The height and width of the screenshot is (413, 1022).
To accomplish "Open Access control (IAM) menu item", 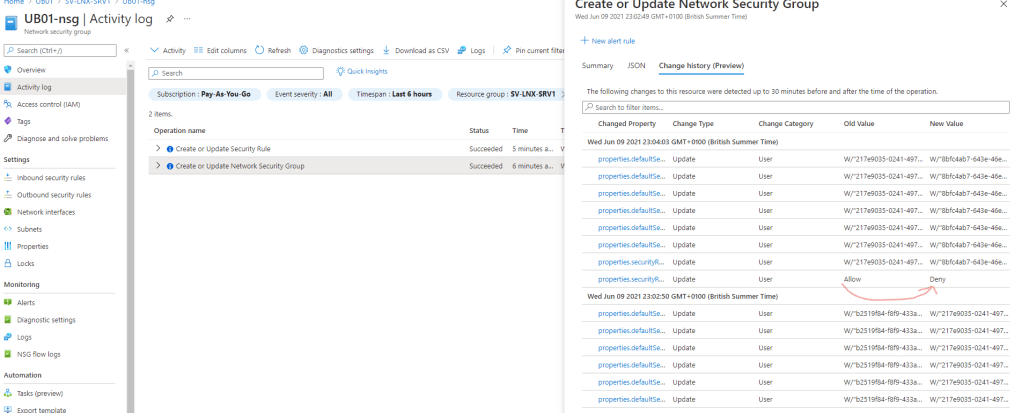I will 48,104.
